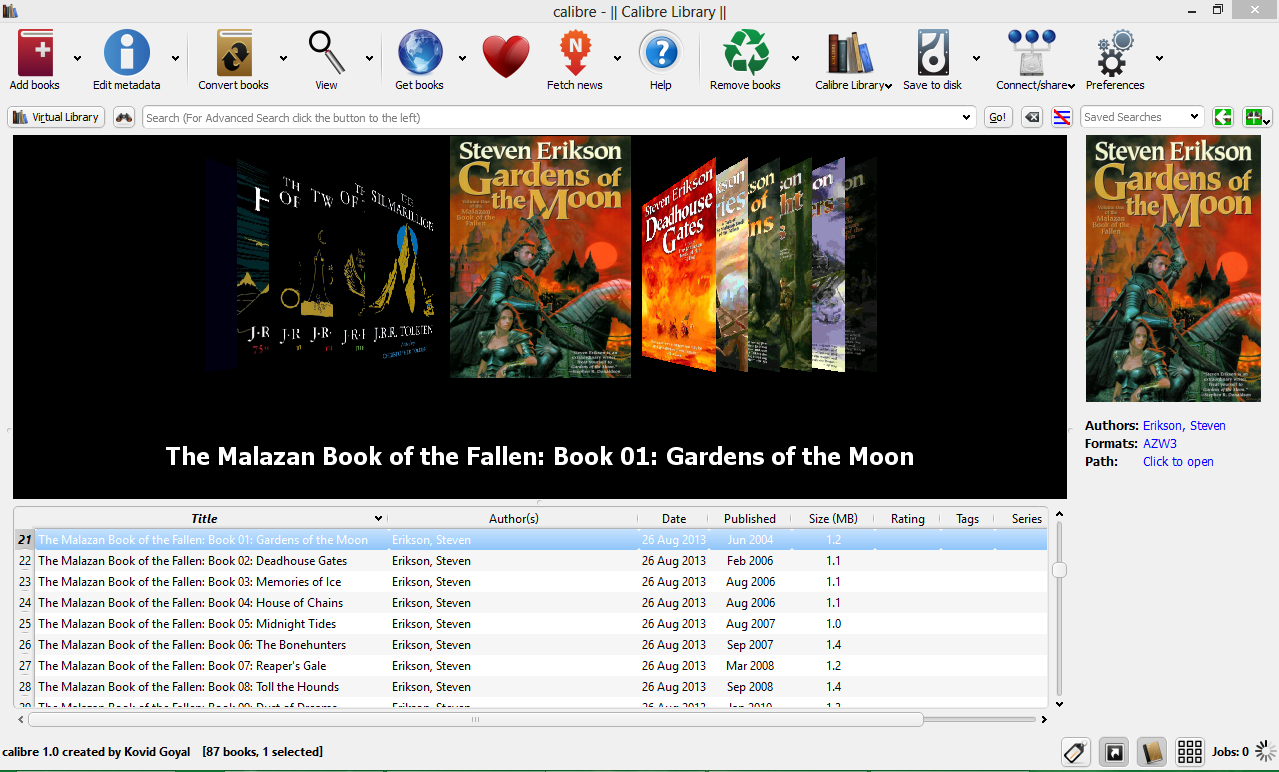Open the search history dropdown arrow
This screenshot has height=772, width=1279.
tap(966, 117)
